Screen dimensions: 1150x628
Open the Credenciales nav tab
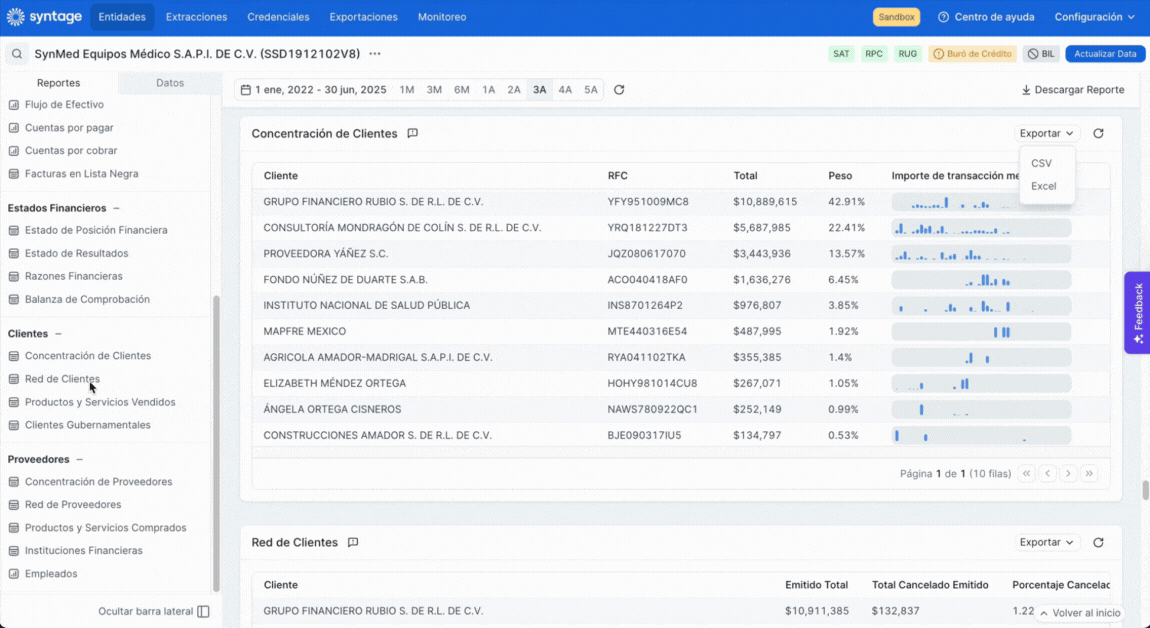coord(278,17)
